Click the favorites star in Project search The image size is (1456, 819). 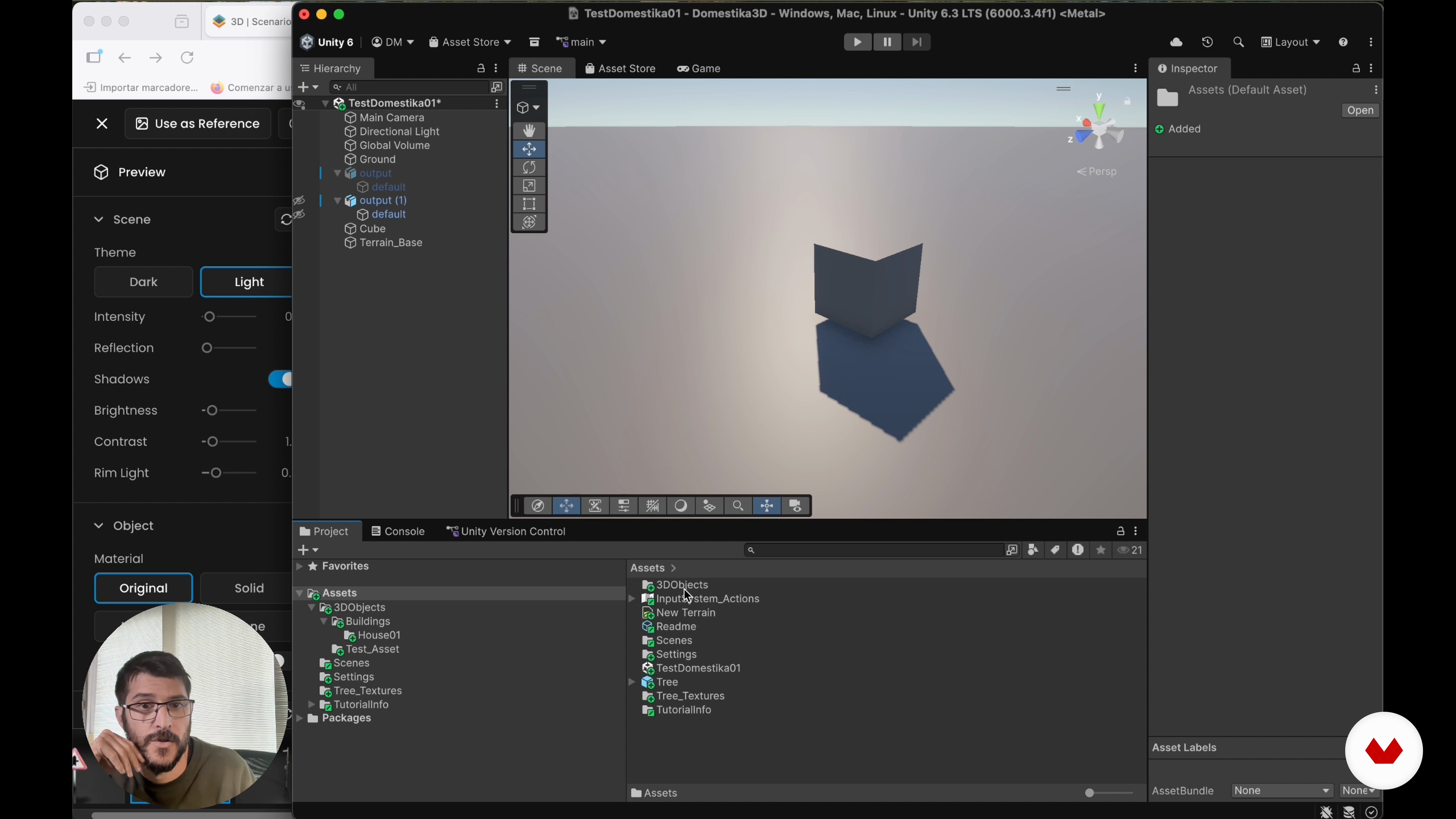[1100, 550]
